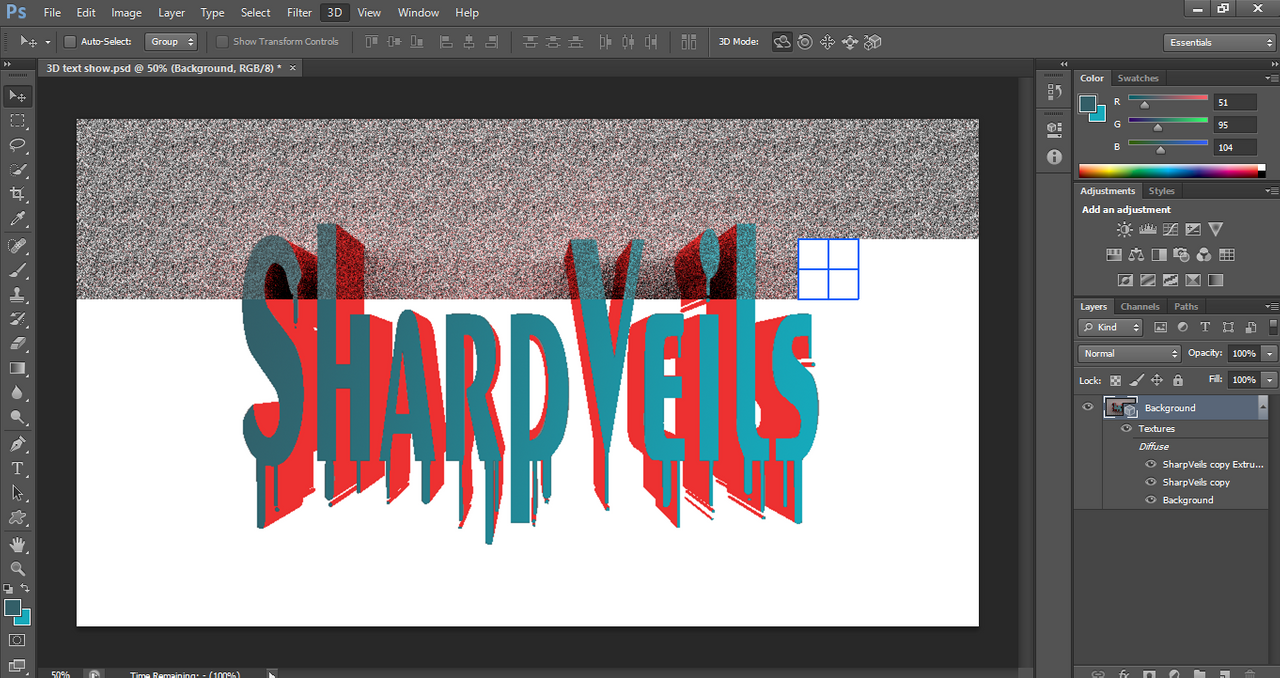Open the Normal blend mode dropdown
The height and width of the screenshot is (678, 1280).
pos(1130,353)
